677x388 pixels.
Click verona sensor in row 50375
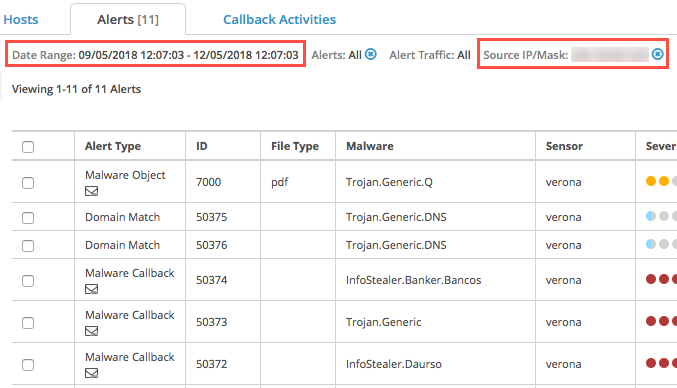coord(563,217)
